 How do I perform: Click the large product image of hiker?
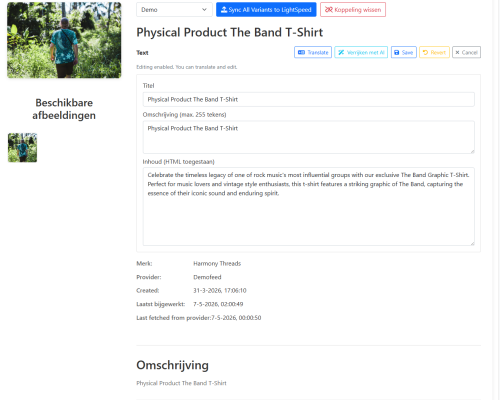64,40
